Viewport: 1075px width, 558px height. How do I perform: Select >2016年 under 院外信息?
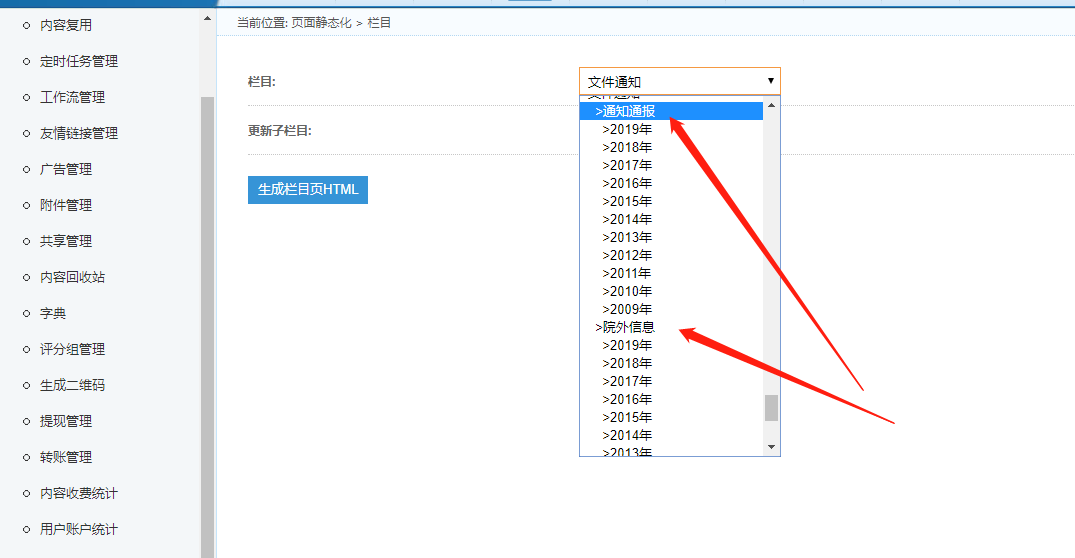(x=671, y=399)
